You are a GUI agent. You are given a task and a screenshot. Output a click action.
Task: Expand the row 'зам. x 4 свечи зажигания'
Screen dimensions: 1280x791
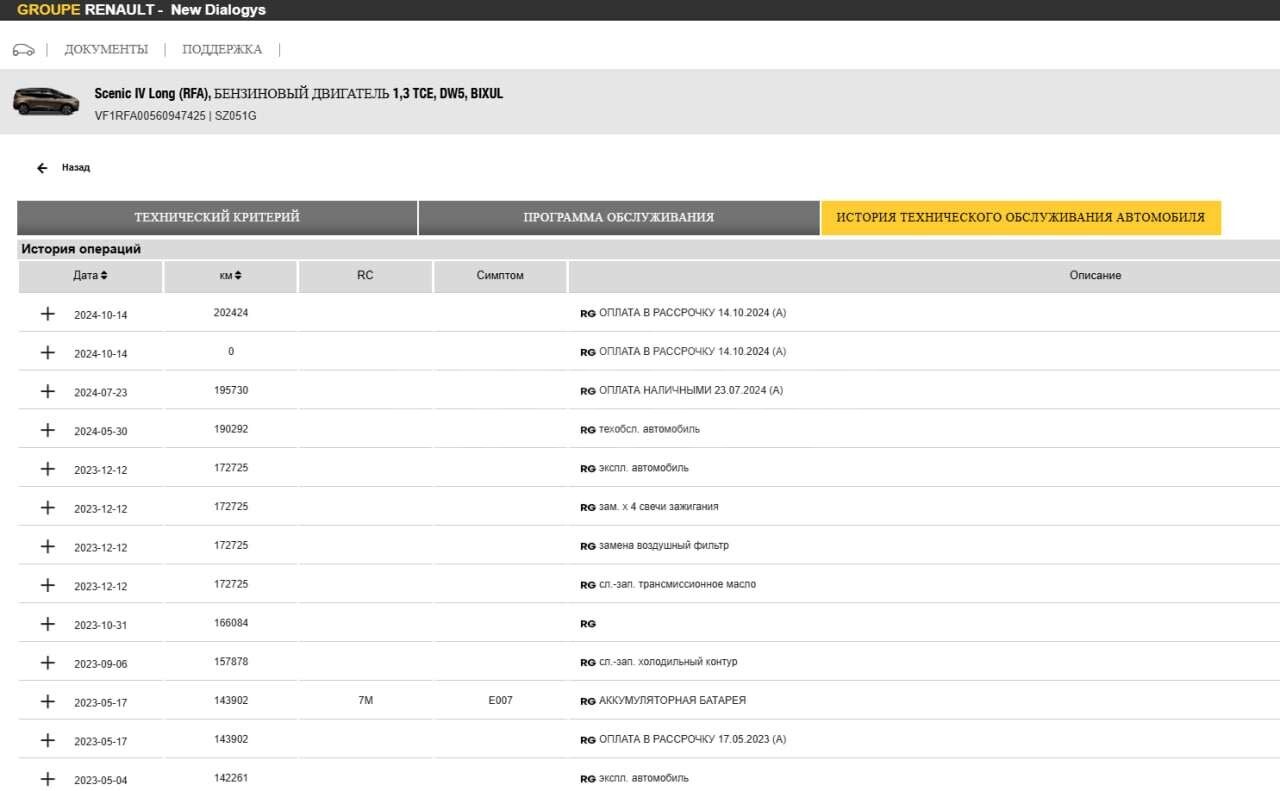pyautogui.click(x=47, y=507)
